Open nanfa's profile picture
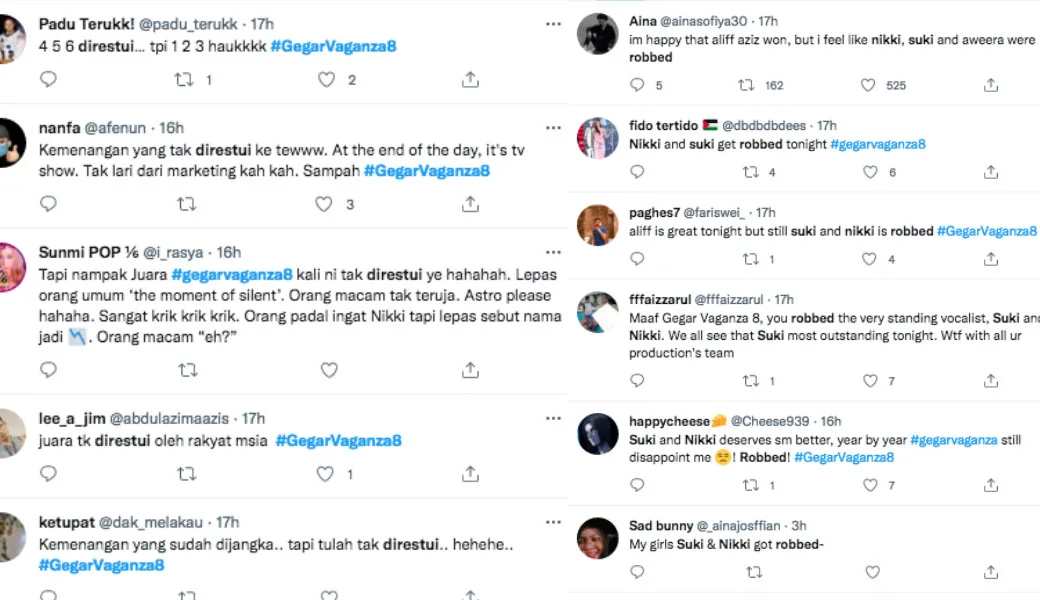This screenshot has height=600, width=1040. tap(10, 143)
